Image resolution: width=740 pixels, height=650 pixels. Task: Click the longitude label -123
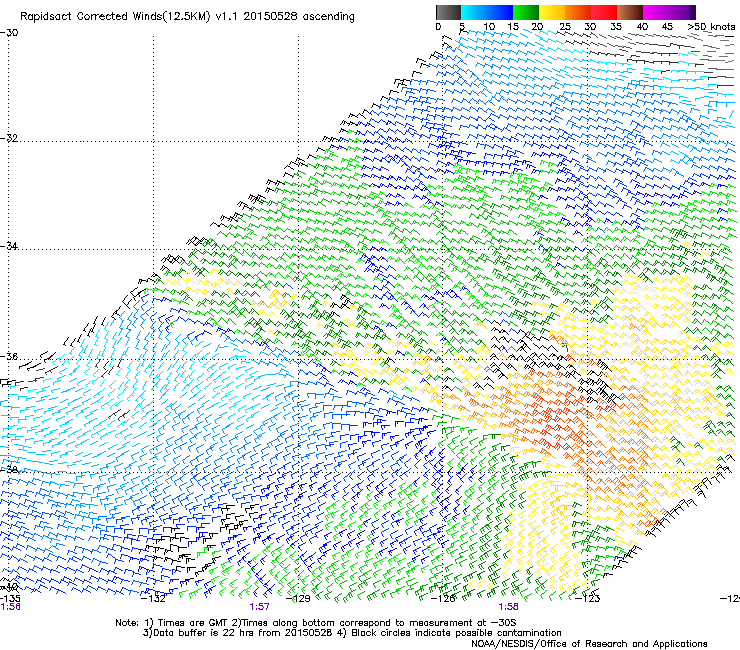tap(588, 599)
